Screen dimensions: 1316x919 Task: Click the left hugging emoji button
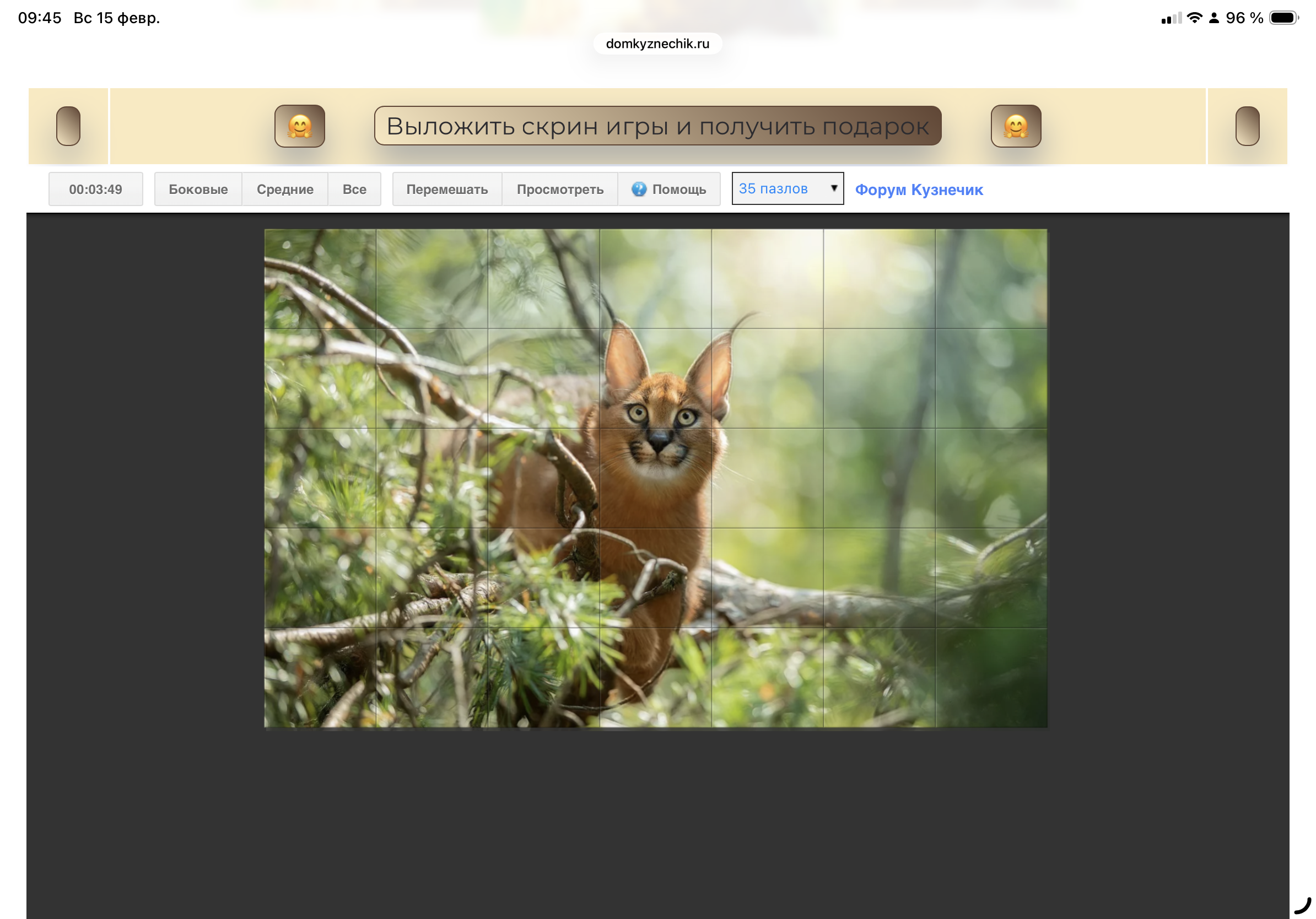(299, 126)
